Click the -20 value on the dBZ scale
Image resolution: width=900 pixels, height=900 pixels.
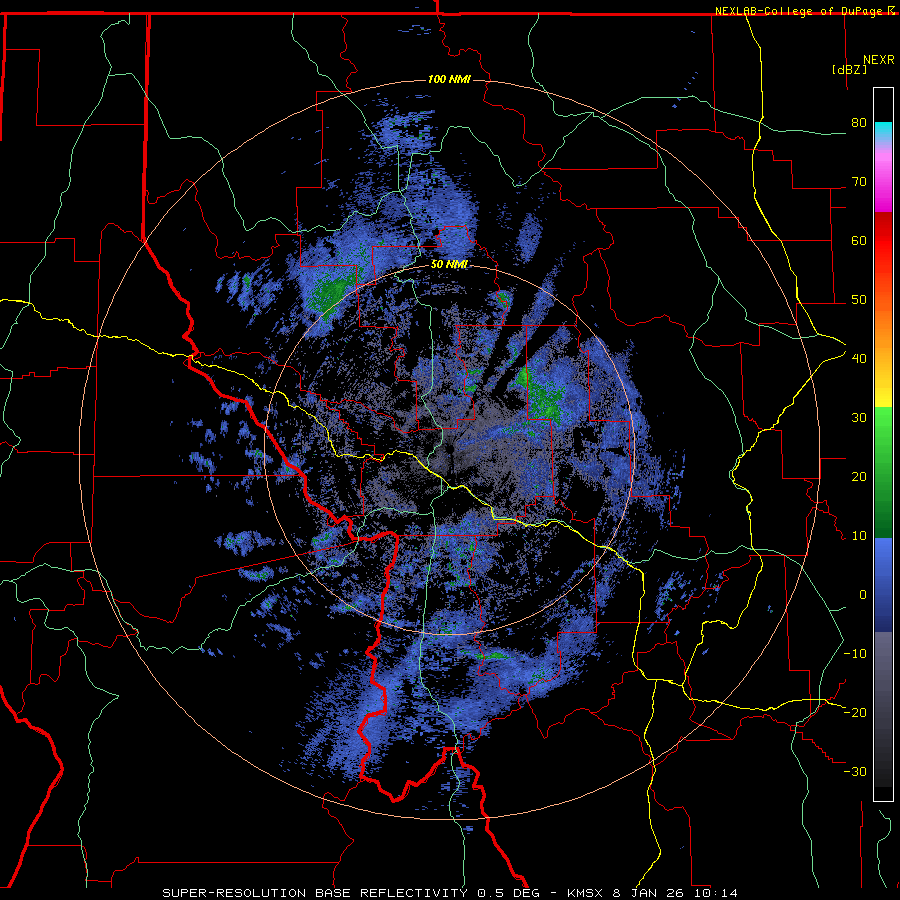point(855,713)
